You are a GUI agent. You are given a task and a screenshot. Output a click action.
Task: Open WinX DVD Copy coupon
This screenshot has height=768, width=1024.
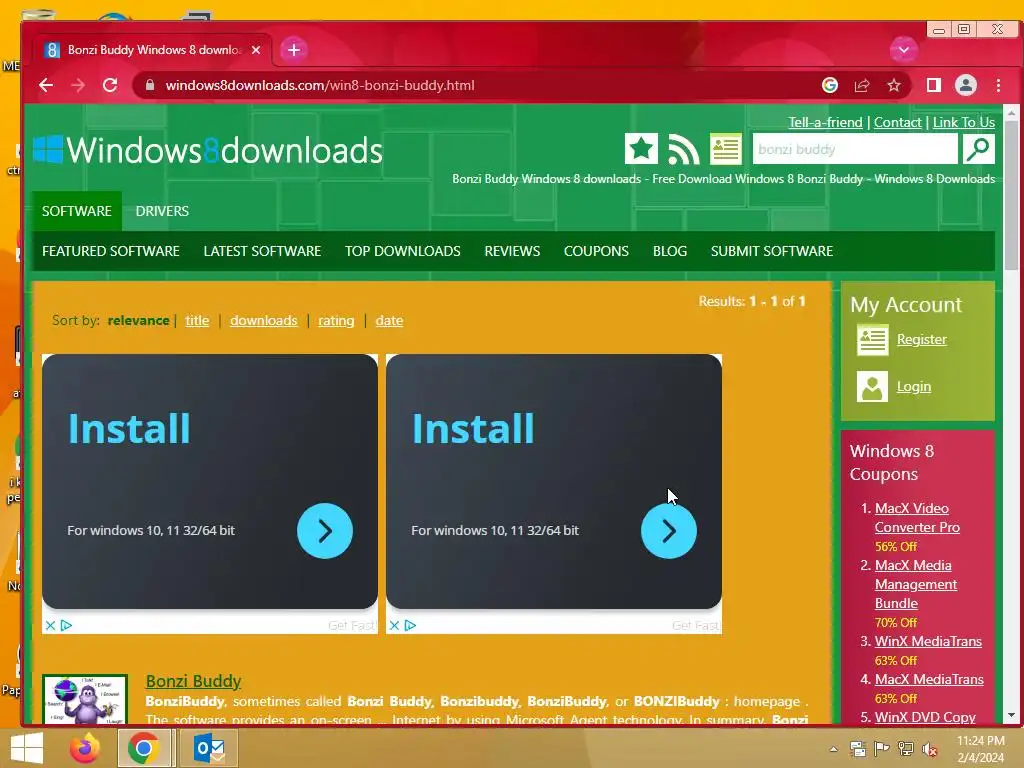pyautogui.click(x=925, y=717)
